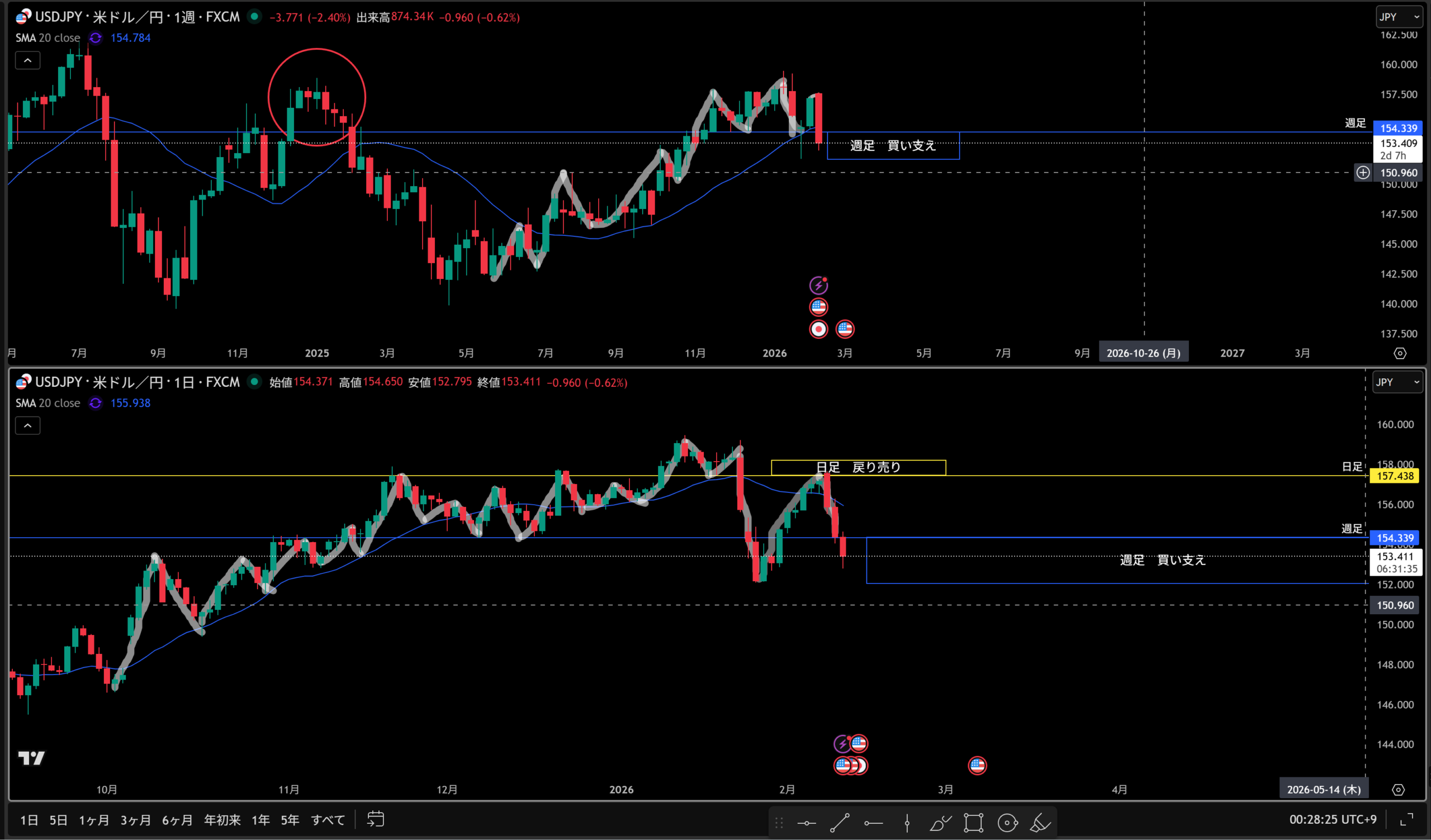Switch to the 3ヶ月 time range

(135, 819)
